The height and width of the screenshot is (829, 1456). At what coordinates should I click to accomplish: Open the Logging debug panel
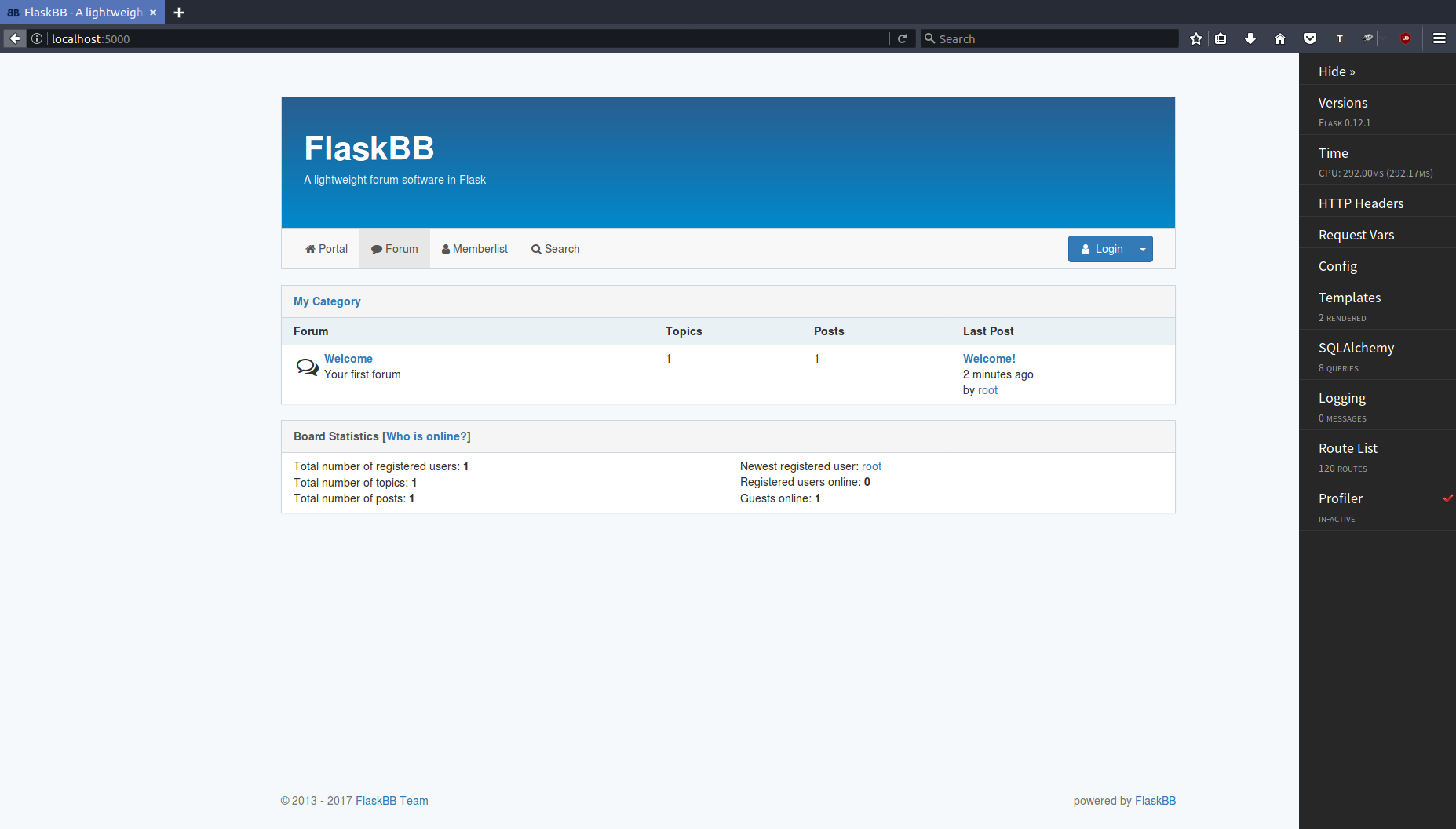point(1378,406)
